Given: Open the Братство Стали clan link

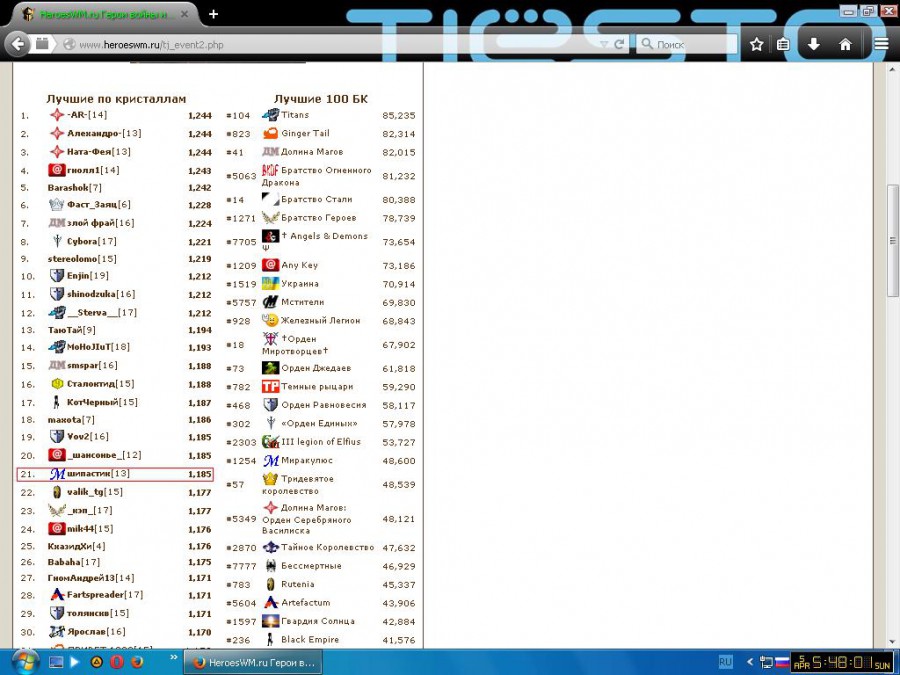Looking at the screenshot, I should click(317, 199).
